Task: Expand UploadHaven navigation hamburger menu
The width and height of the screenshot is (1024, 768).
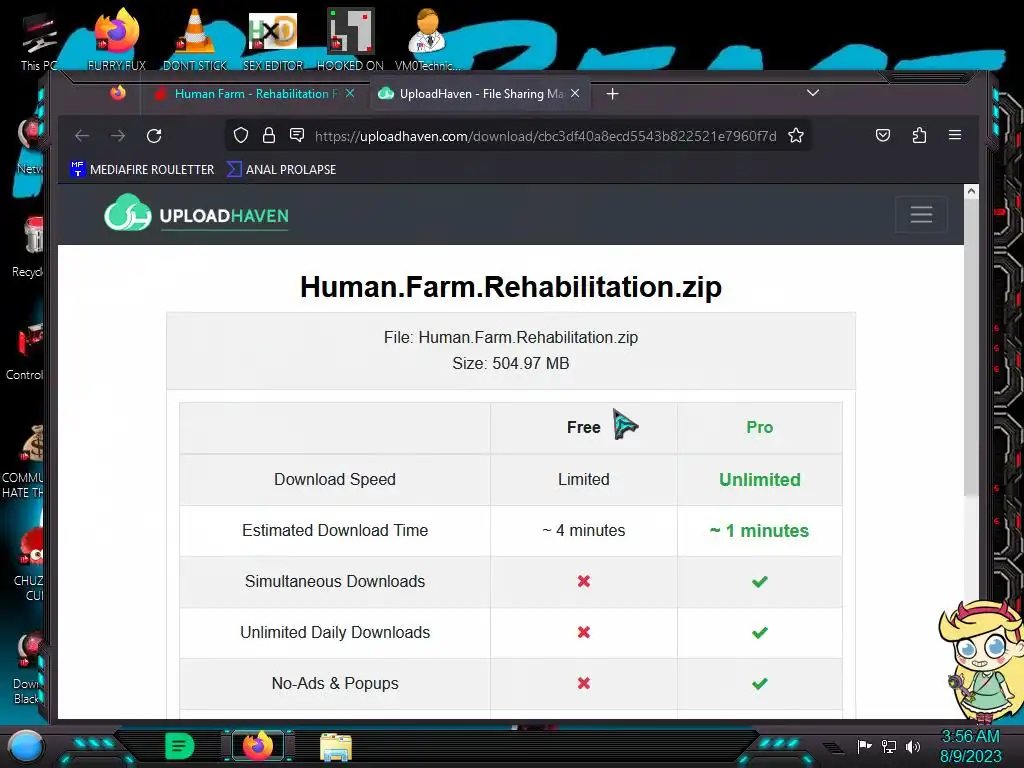Action: tap(921, 214)
